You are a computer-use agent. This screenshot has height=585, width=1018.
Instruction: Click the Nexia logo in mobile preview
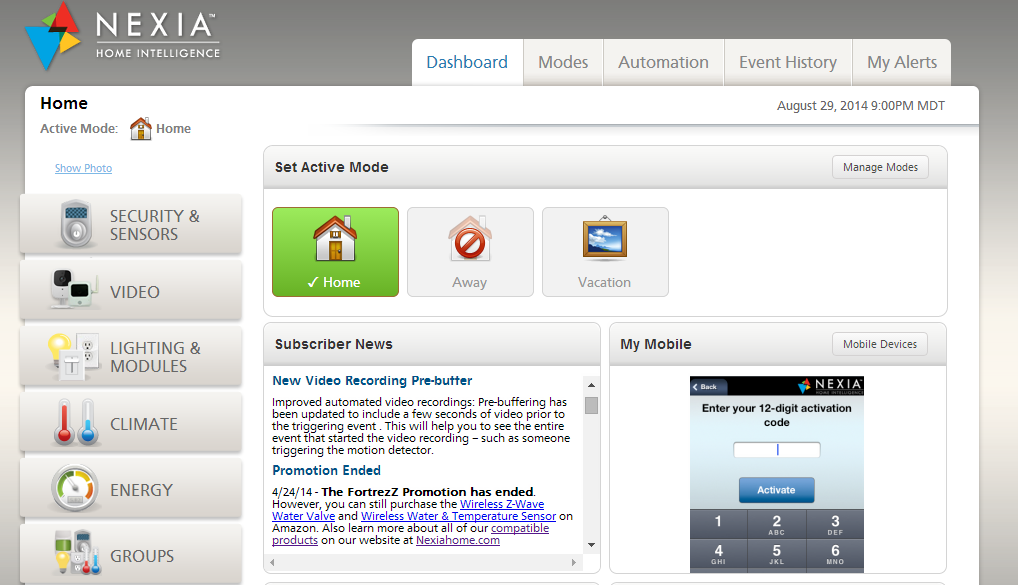[x=830, y=386]
